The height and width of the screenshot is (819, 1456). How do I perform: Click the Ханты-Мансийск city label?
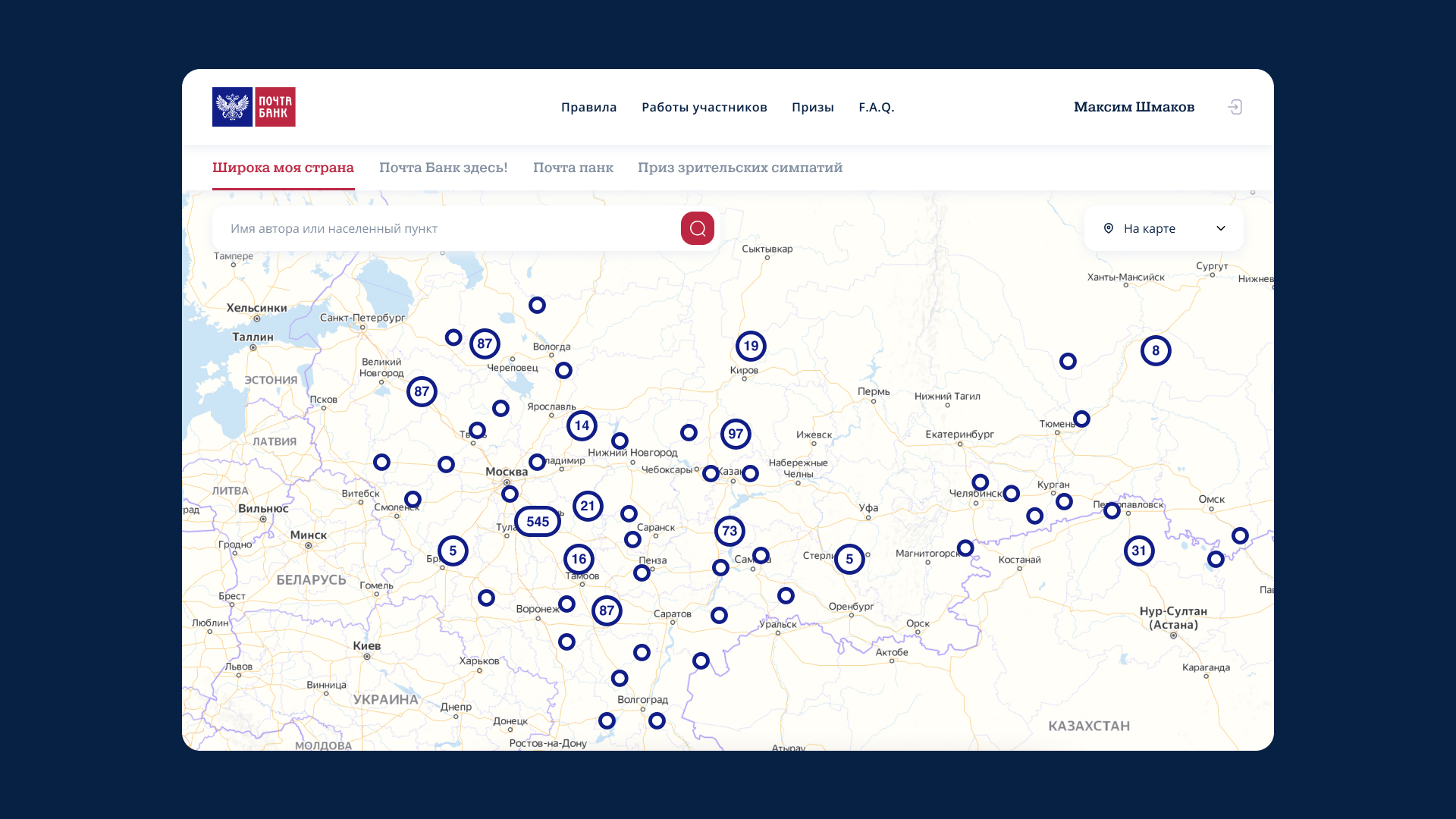[x=1126, y=278]
